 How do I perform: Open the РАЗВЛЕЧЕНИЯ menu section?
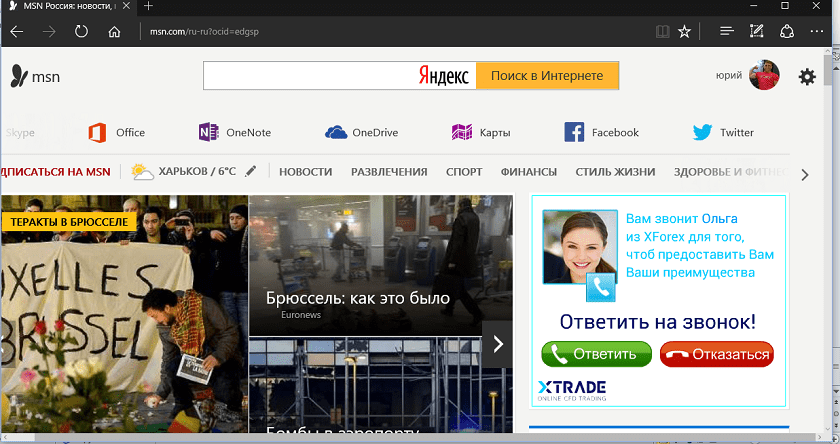389,172
